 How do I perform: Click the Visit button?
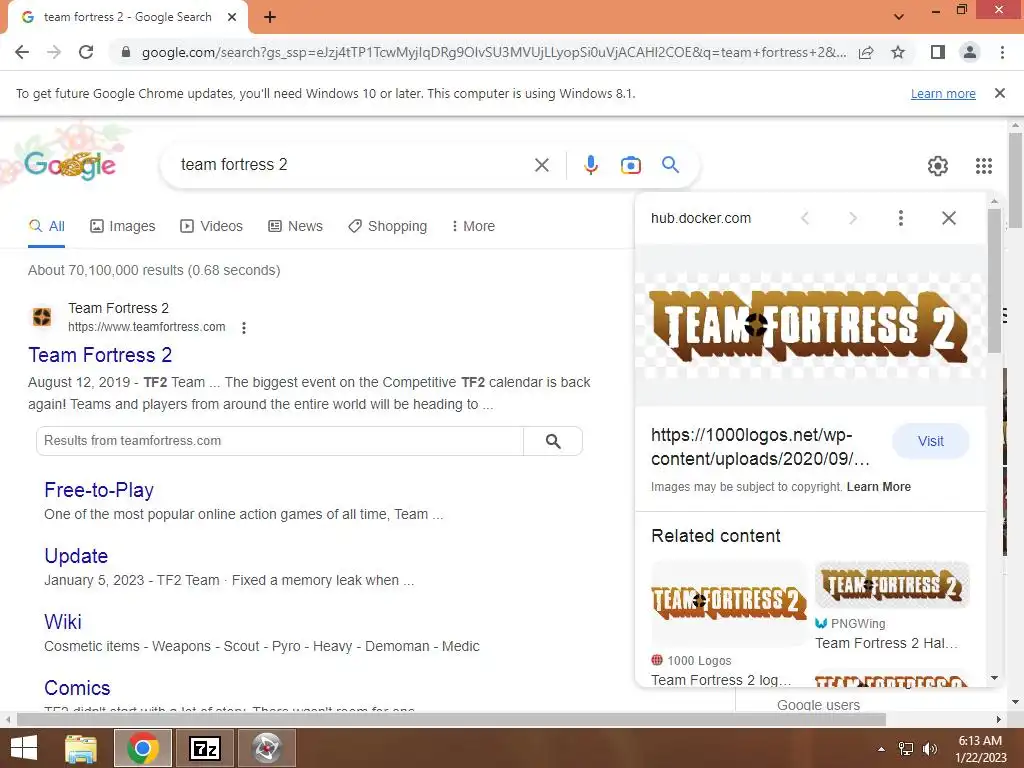pyautogui.click(x=930, y=441)
